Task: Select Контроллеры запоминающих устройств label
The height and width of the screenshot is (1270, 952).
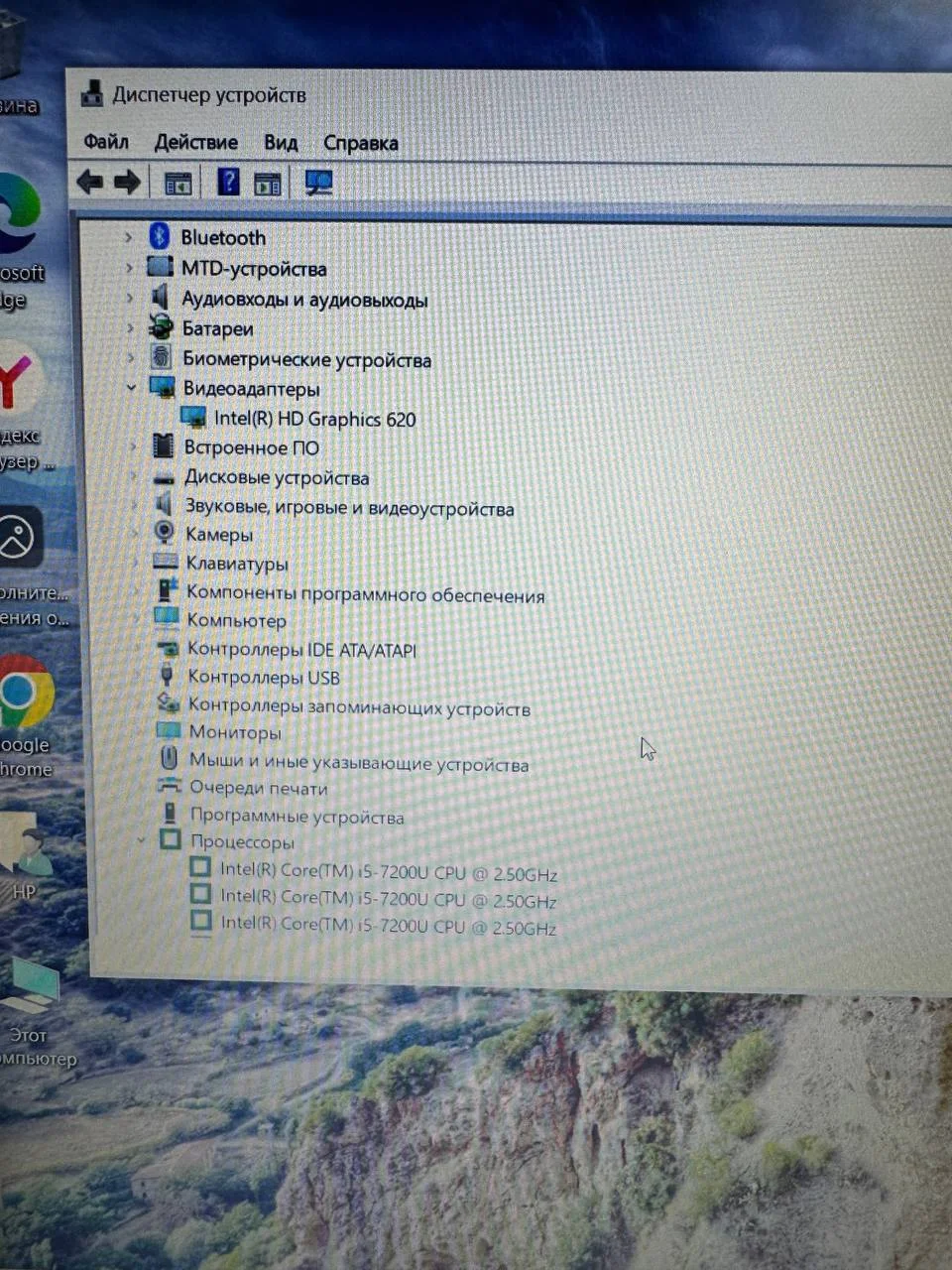Action: tap(359, 706)
